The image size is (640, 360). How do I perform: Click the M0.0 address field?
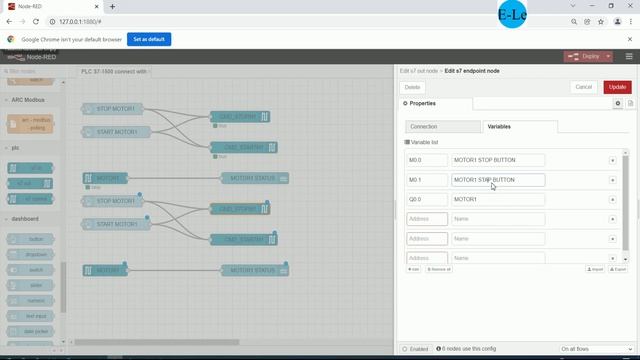427,160
